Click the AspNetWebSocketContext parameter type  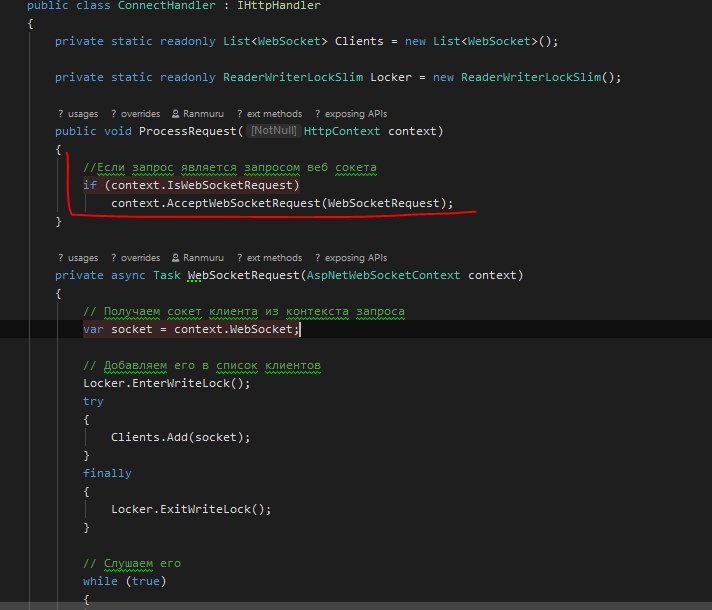tap(383, 275)
